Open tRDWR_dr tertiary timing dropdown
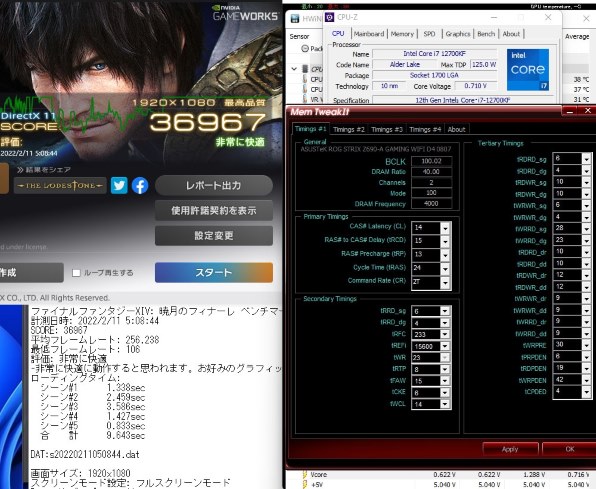Viewport: 596px width, 489px height. pyautogui.click(x=586, y=275)
